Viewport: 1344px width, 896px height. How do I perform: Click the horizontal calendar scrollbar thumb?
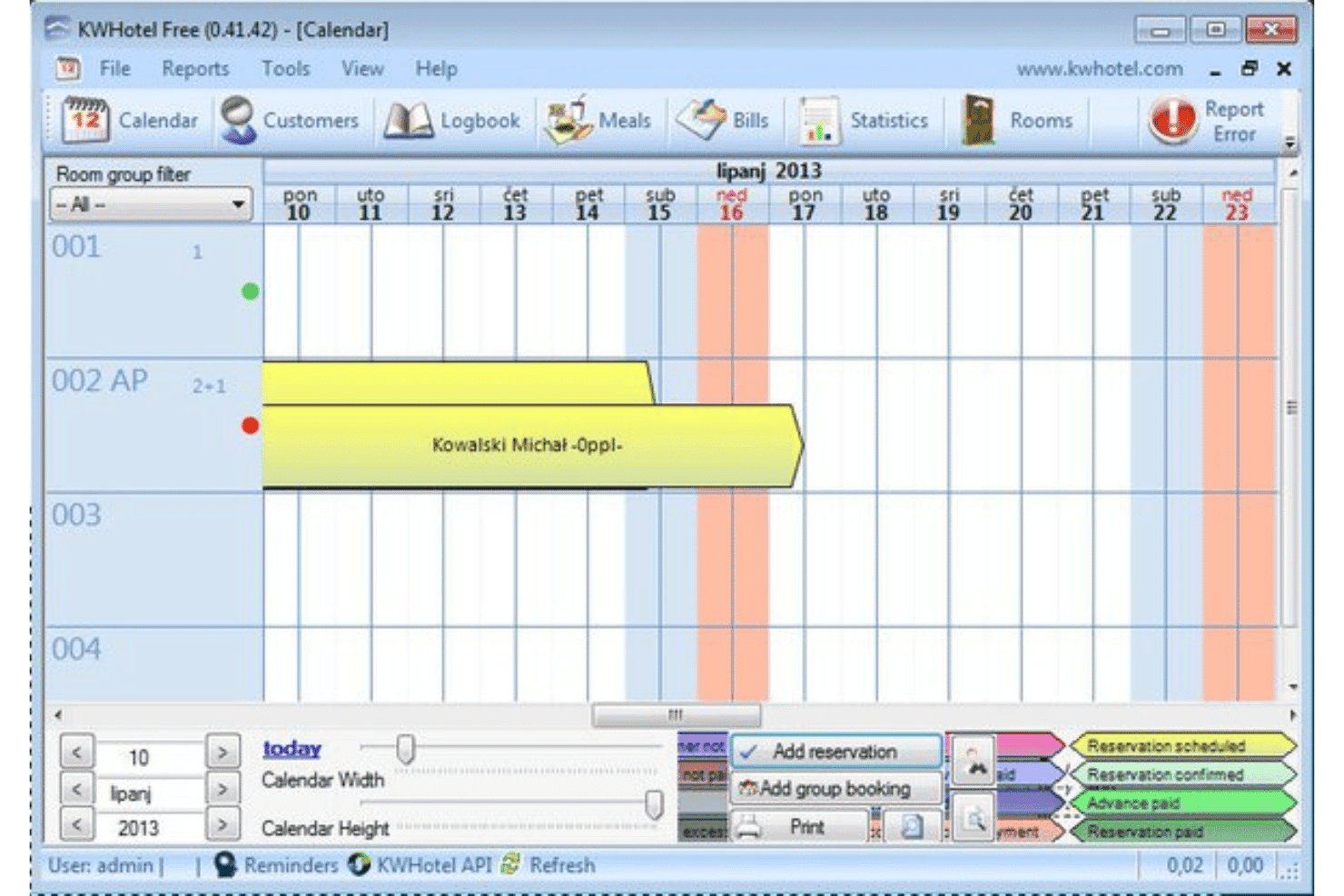(676, 715)
